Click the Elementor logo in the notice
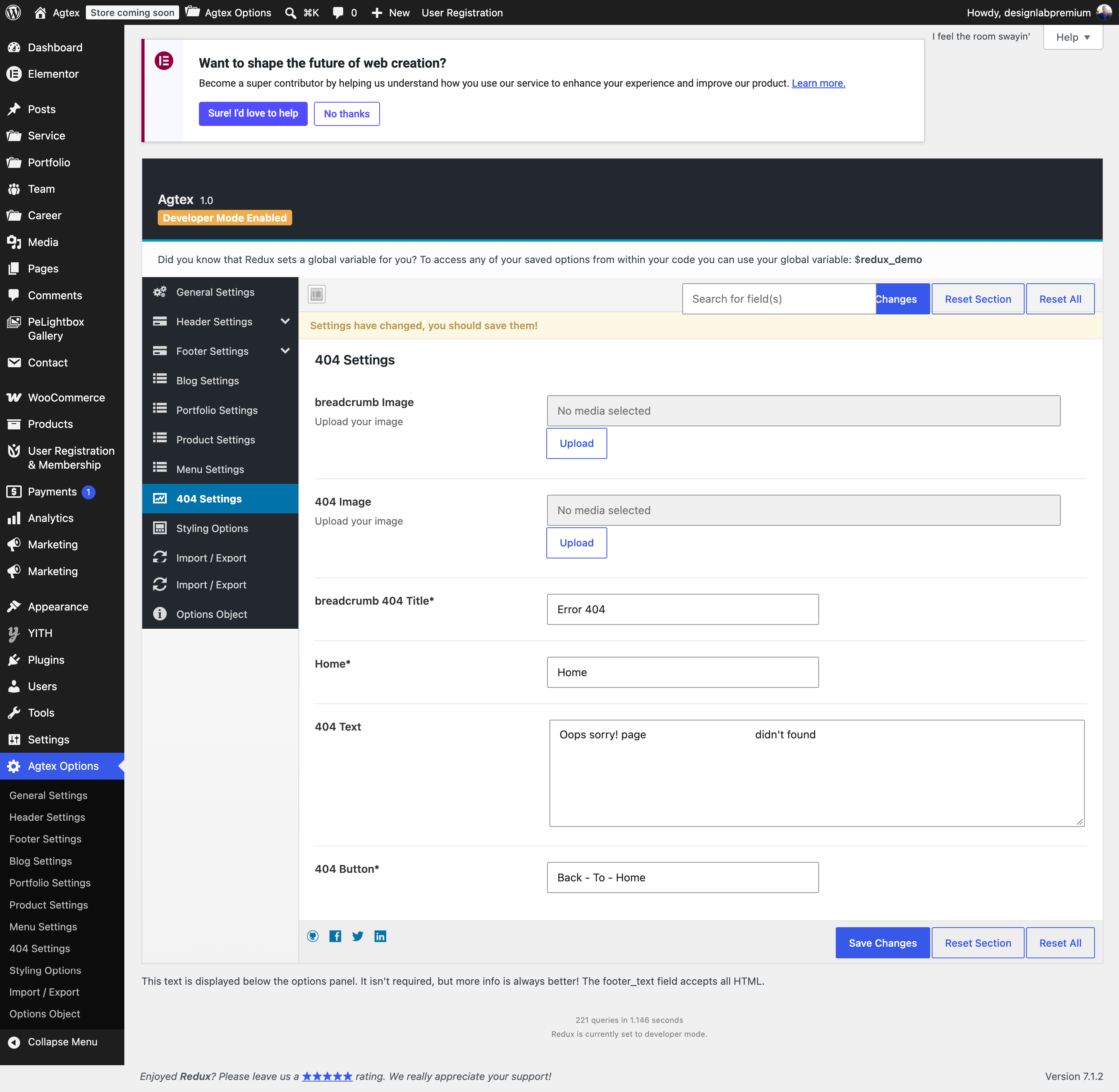Image resolution: width=1119 pixels, height=1092 pixels. pos(164,60)
